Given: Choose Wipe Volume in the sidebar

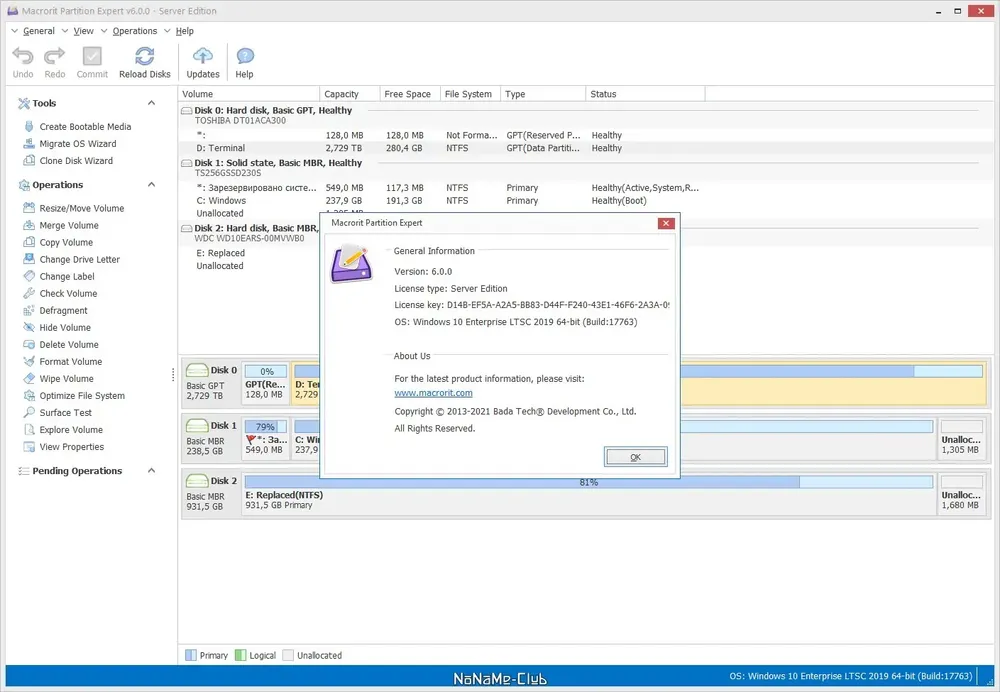Looking at the screenshot, I should click(x=66, y=378).
